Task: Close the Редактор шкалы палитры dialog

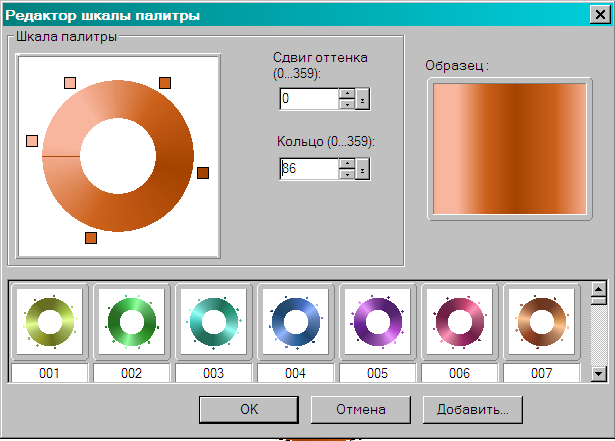Action: pos(600,15)
